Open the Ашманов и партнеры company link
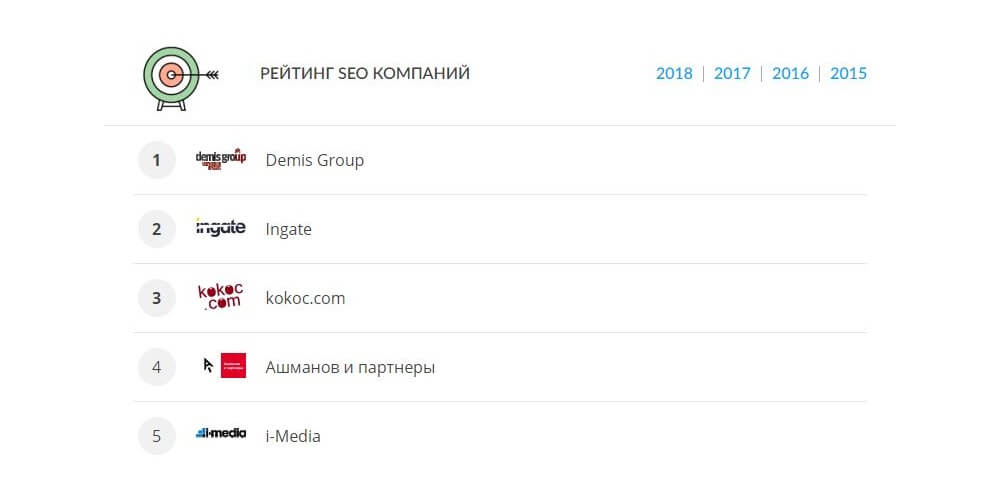The image size is (1000, 500). pos(350,367)
